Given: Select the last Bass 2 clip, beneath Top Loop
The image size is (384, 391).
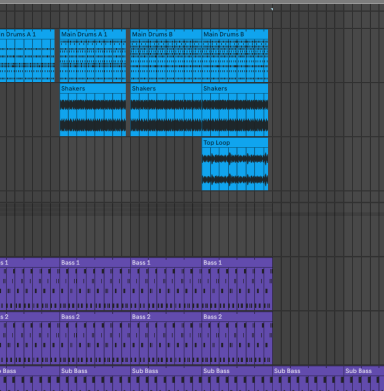Looking at the screenshot, I should point(237,338).
